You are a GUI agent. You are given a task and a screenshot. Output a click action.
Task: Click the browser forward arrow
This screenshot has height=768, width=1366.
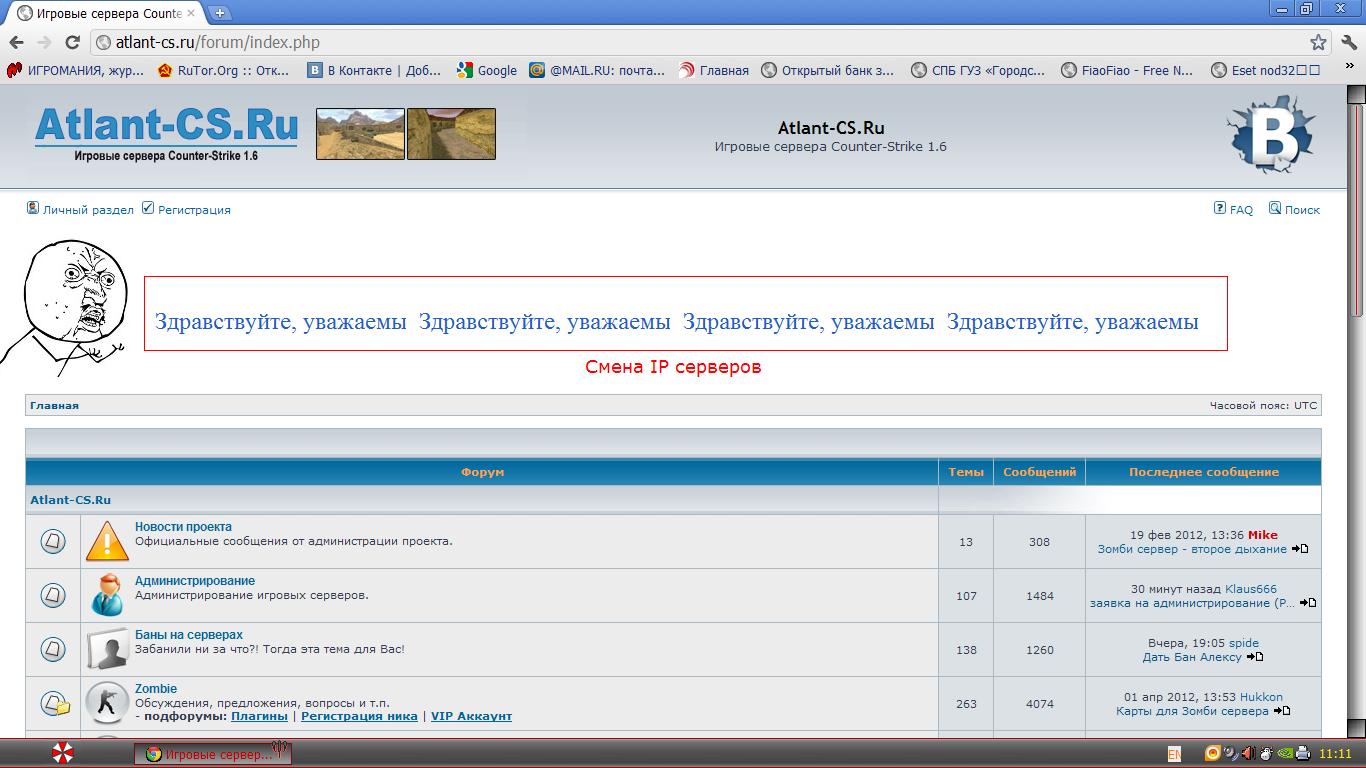(44, 42)
